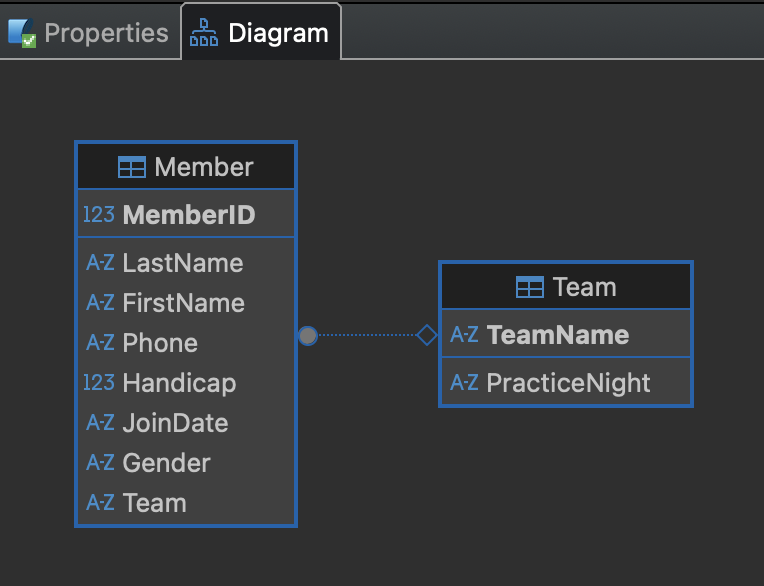Click the relationship circle endpoint on Member
This screenshot has height=586, width=764.
[x=308, y=336]
